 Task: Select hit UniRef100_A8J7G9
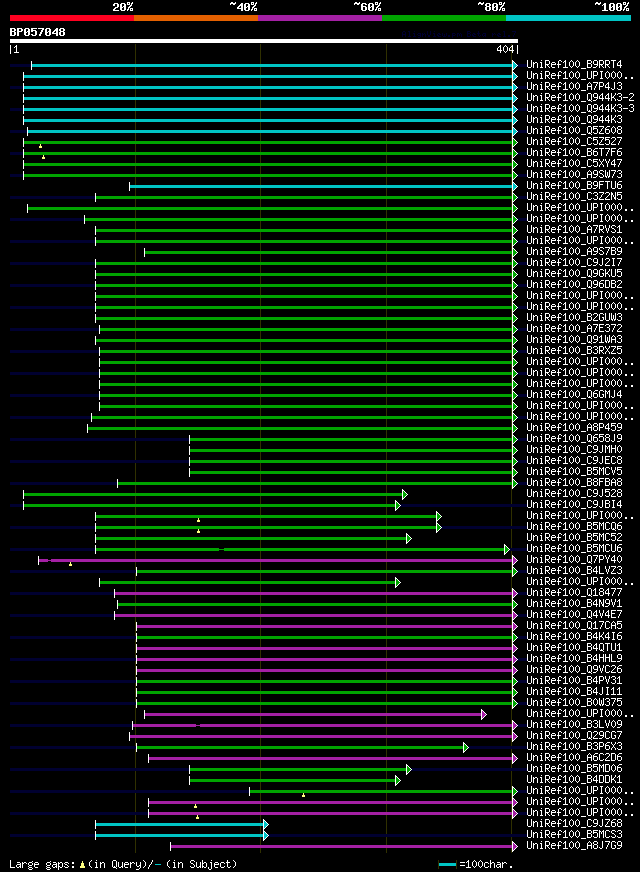(x=574, y=846)
